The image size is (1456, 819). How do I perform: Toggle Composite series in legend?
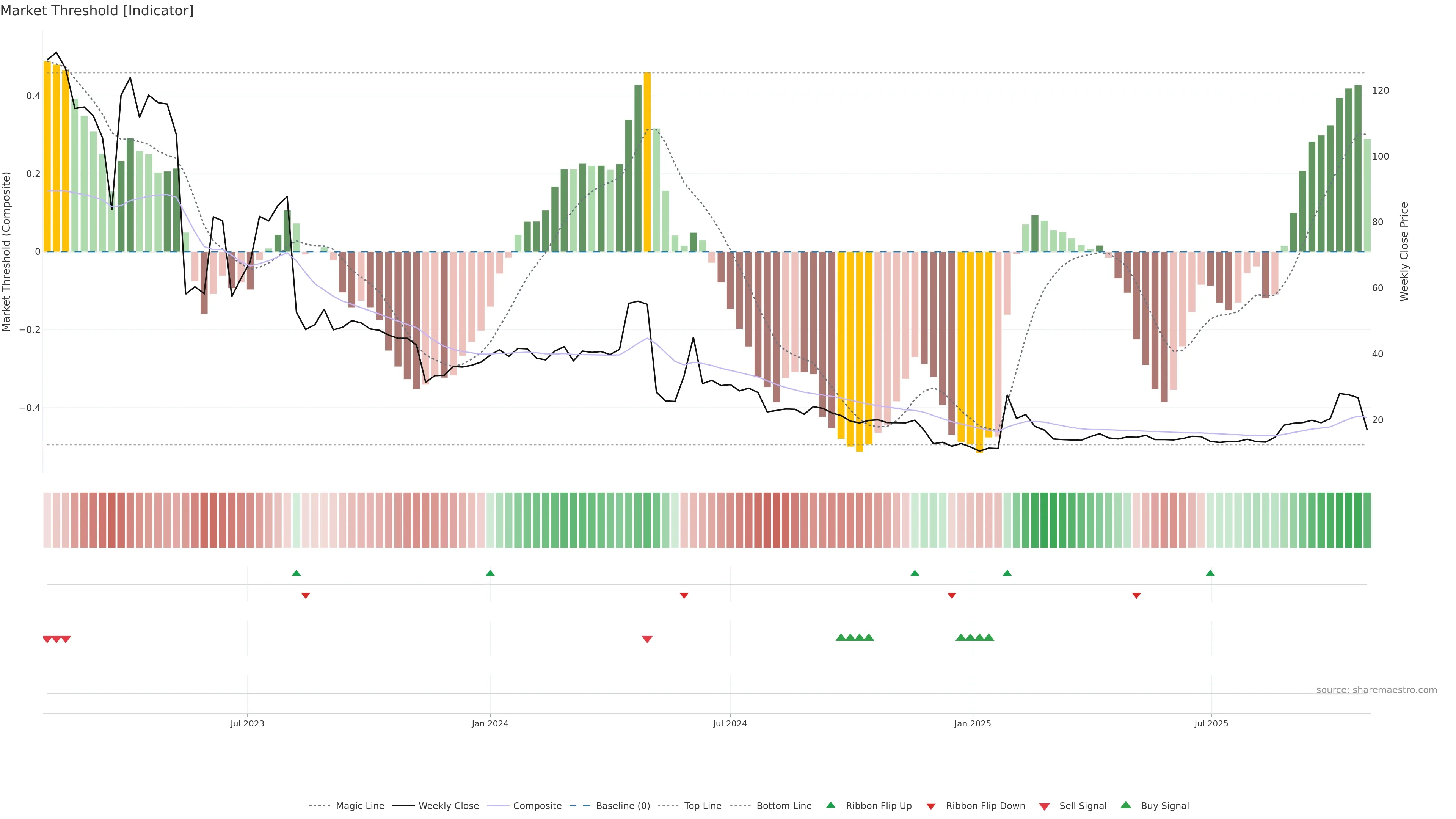pyautogui.click(x=537, y=806)
